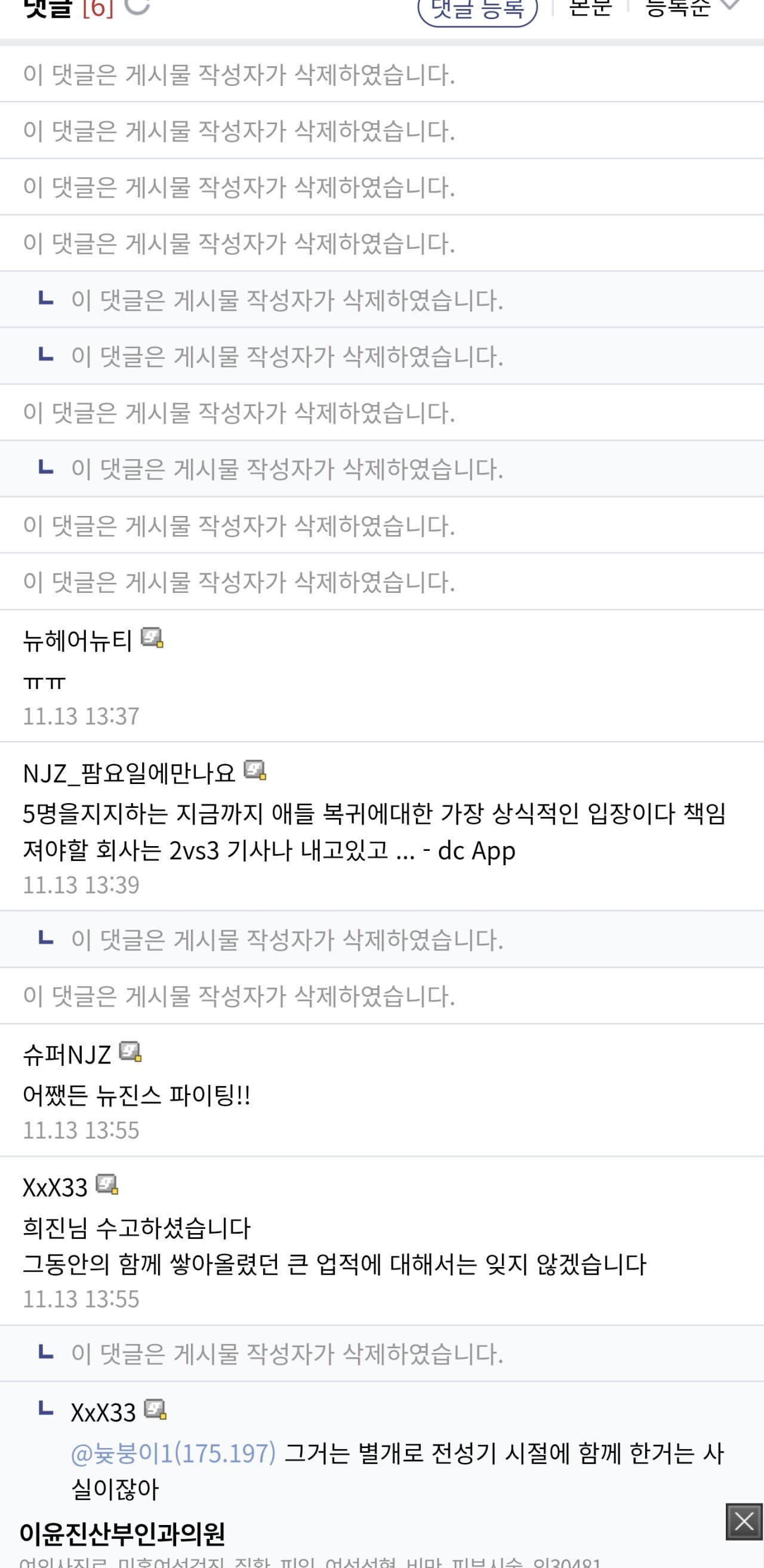764x1568 pixels.
Task: Tap nickname NJZ_팜요일에만나요
Action: [128, 773]
